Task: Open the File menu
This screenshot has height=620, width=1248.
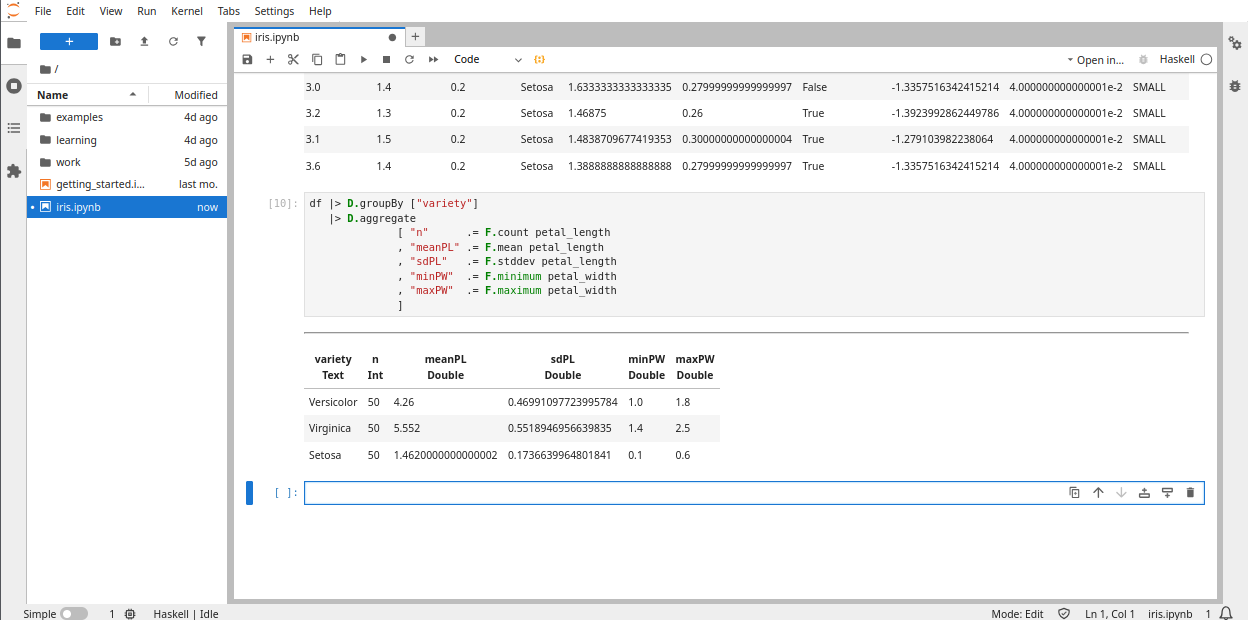Action: pyautogui.click(x=43, y=11)
